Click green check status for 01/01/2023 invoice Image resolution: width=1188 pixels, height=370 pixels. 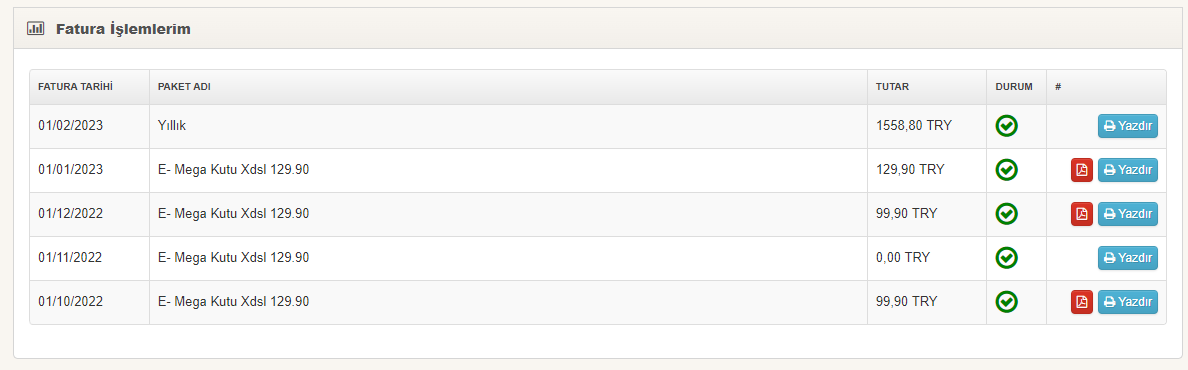pos(1006,170)
